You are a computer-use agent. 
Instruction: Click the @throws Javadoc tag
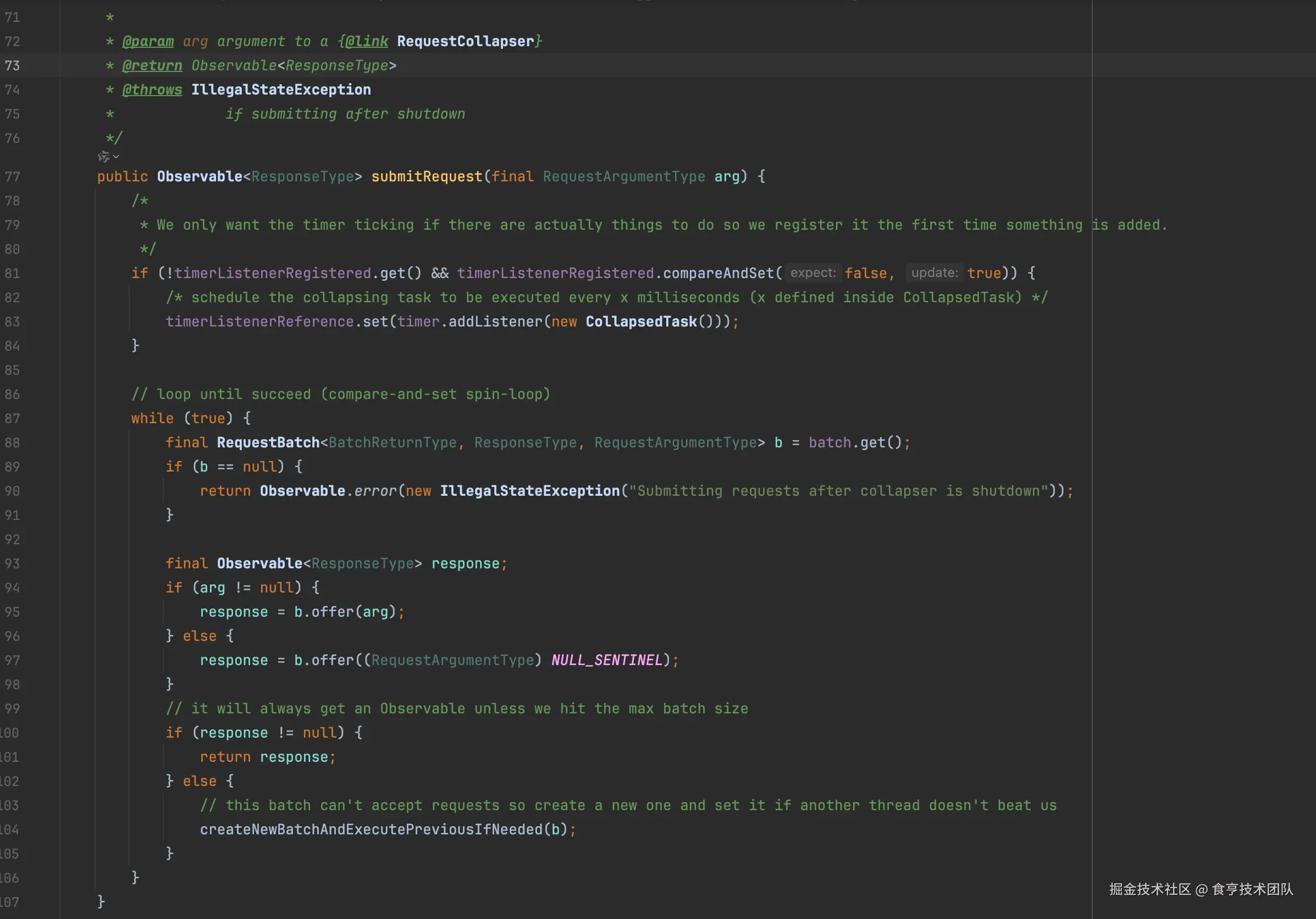point(152,90)
